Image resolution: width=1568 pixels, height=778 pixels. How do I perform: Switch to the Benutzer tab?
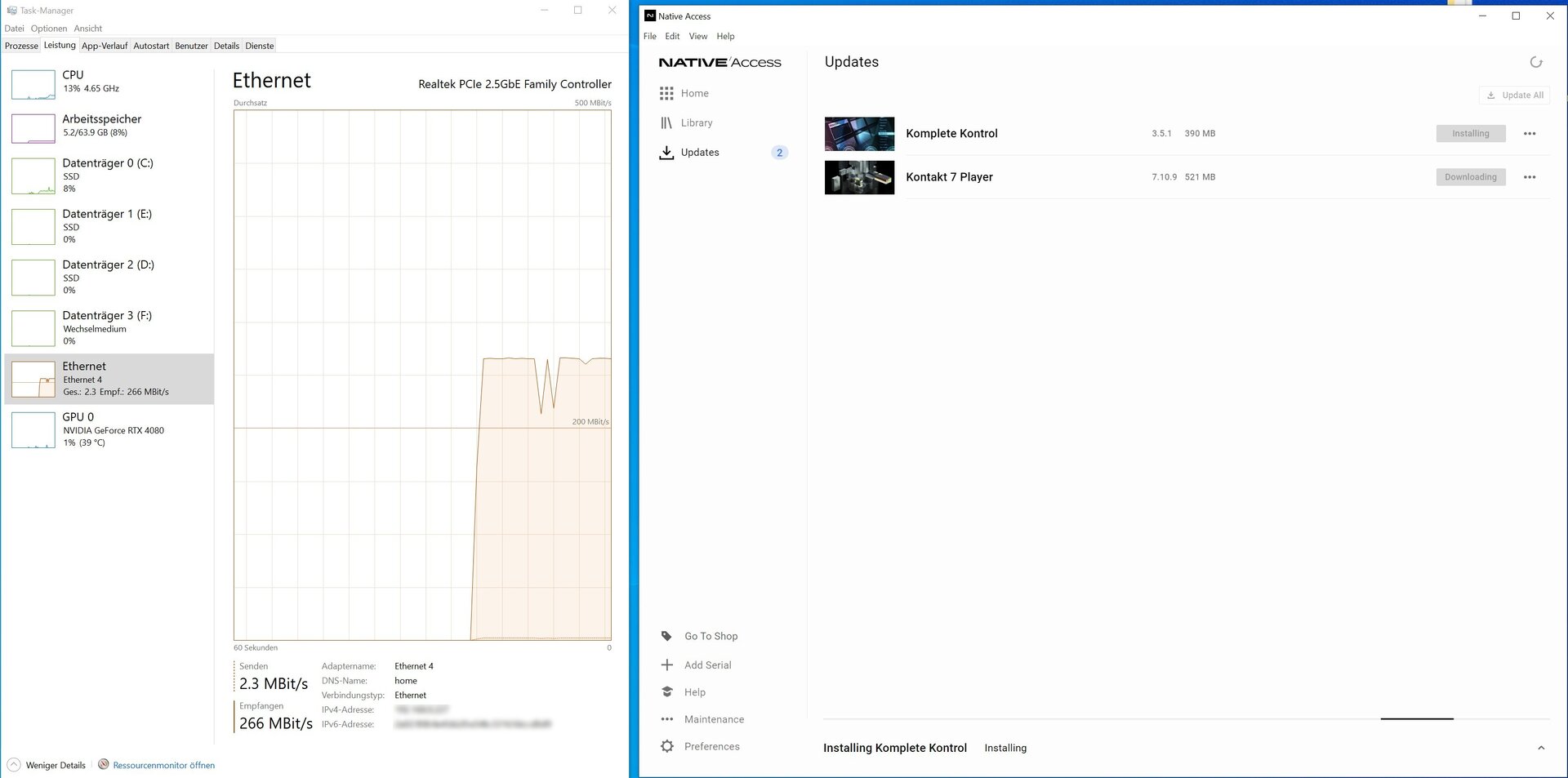tap(192, 47)
